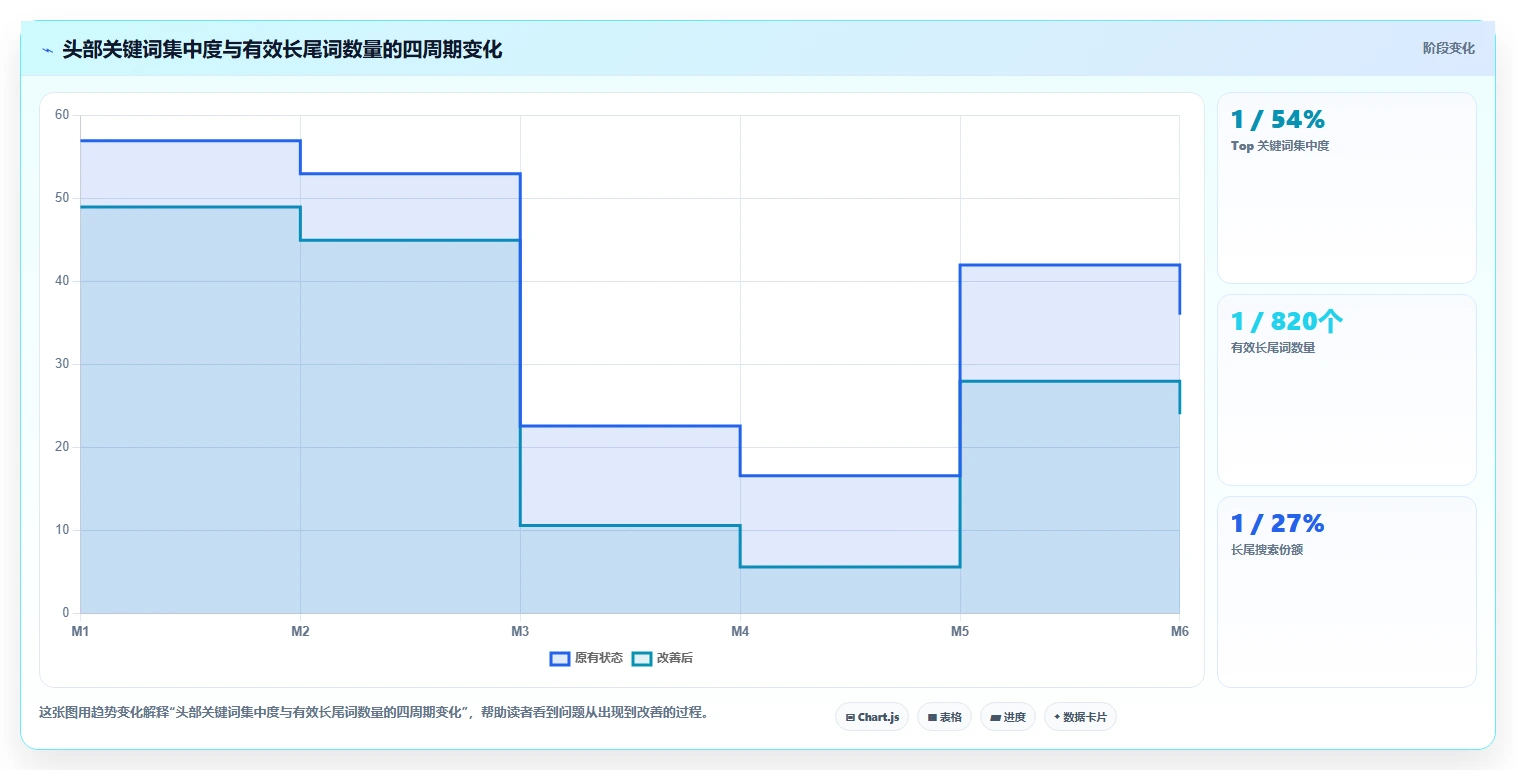Click the 阶段变化 label in header
Viewport: 1516px width, 770px height.
pyautogui.click(x=1449, y=48)
